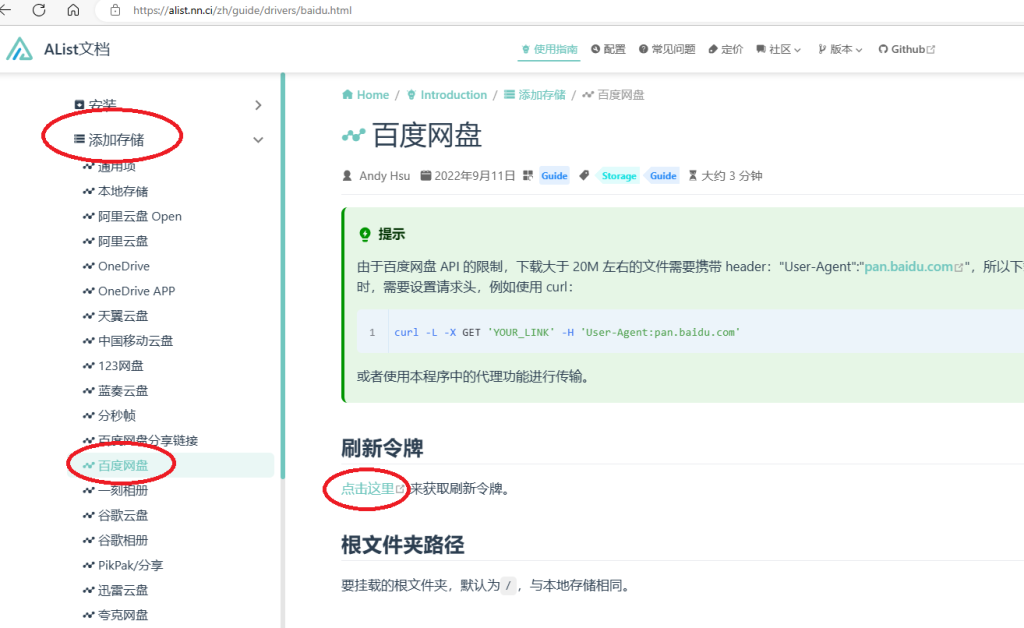This screenshot has width=1024, height=628.
Task: Click the Storage tag badge
Action: pos(618,176)
